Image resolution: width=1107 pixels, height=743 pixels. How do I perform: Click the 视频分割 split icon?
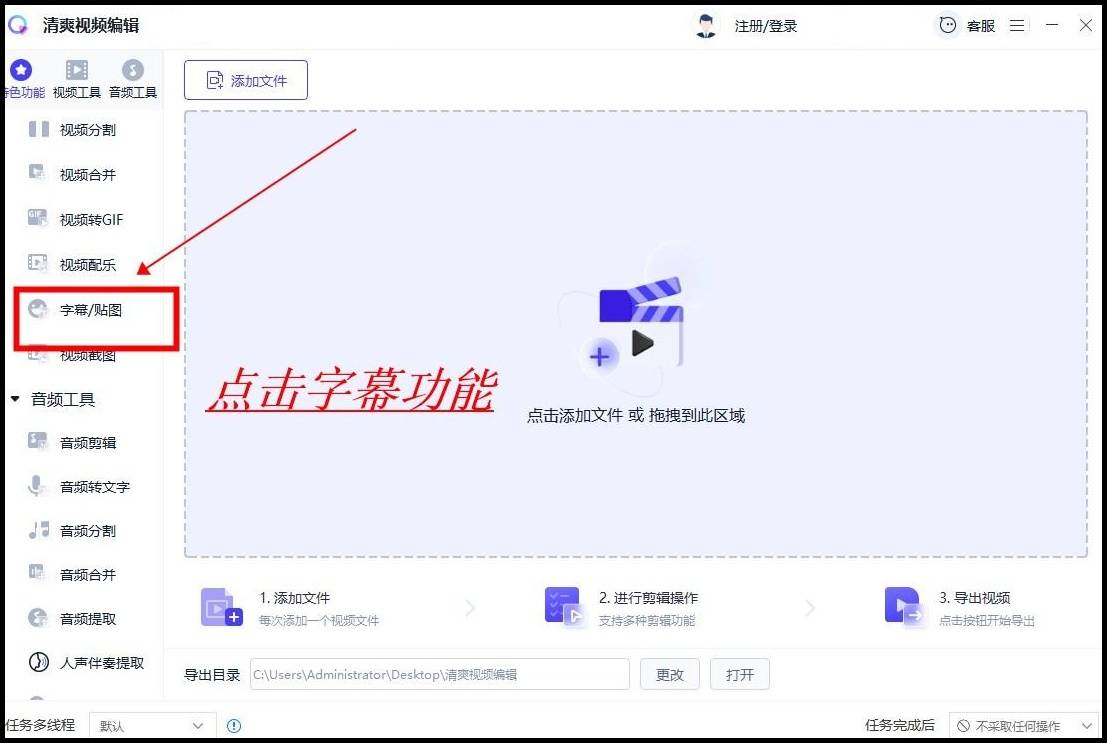38,129
